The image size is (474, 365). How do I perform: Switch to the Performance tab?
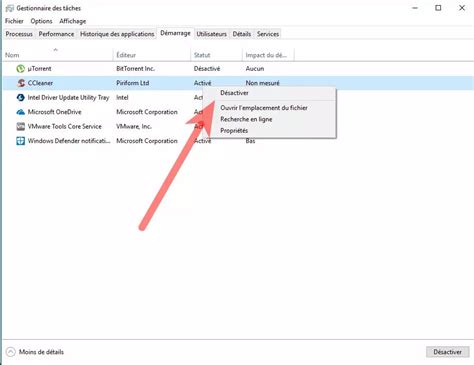click(56, 34)
